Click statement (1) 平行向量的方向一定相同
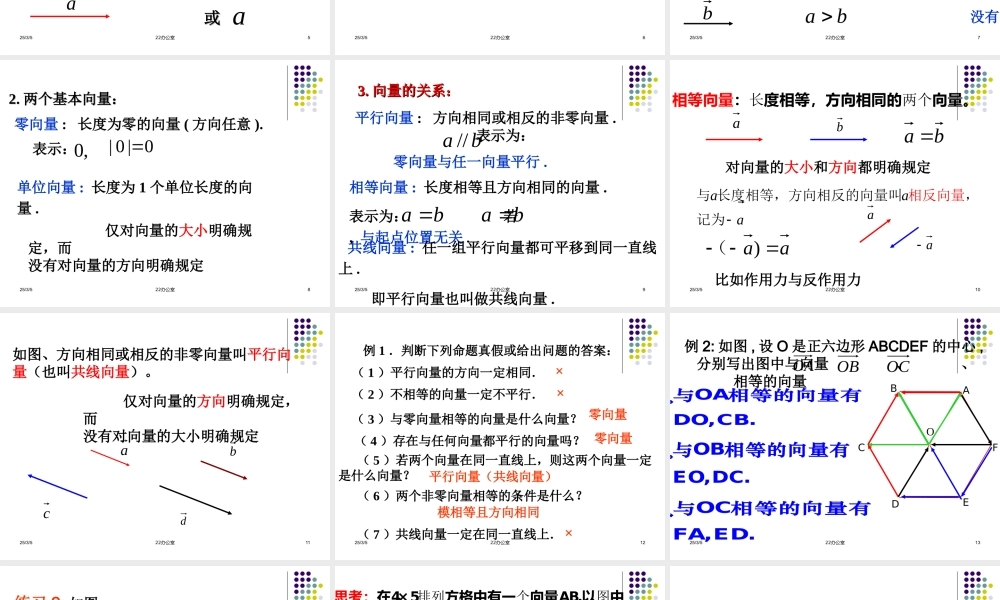Screen dimensions: 1000x600 (446, 372)
